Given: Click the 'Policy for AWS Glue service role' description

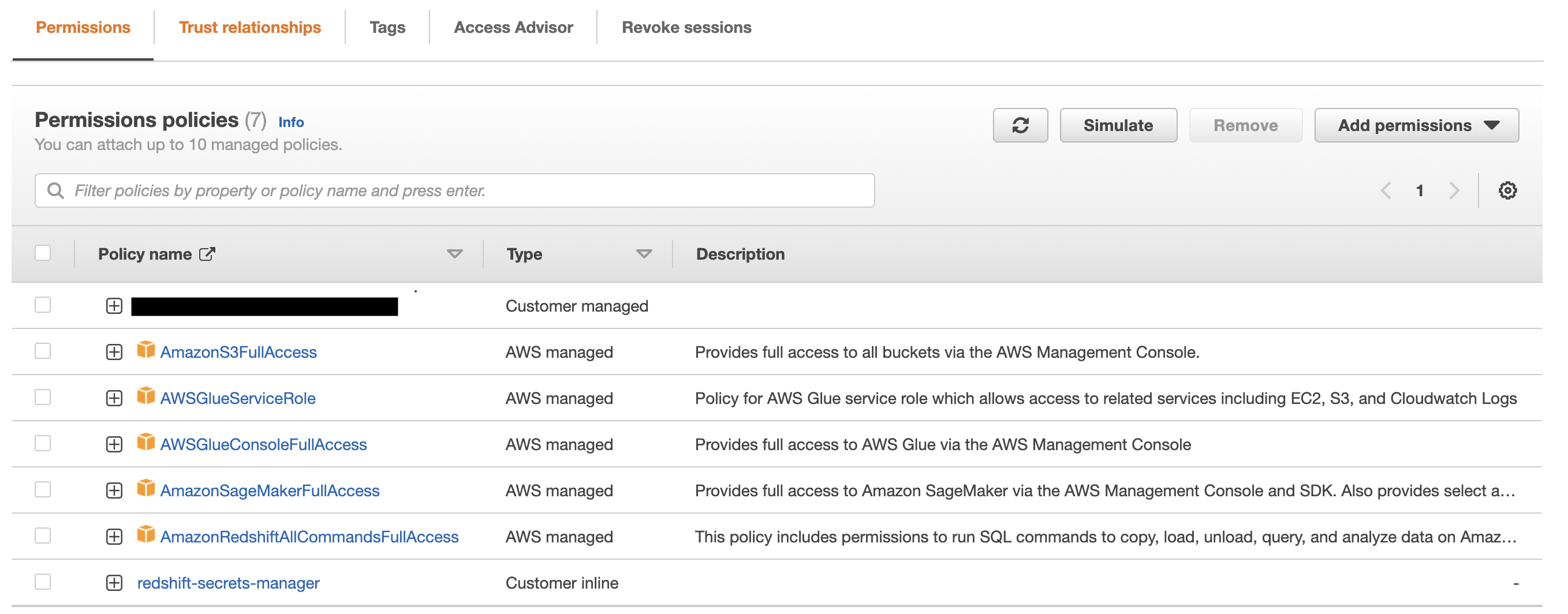Looking at the screenshot, I should (1106, 399).
